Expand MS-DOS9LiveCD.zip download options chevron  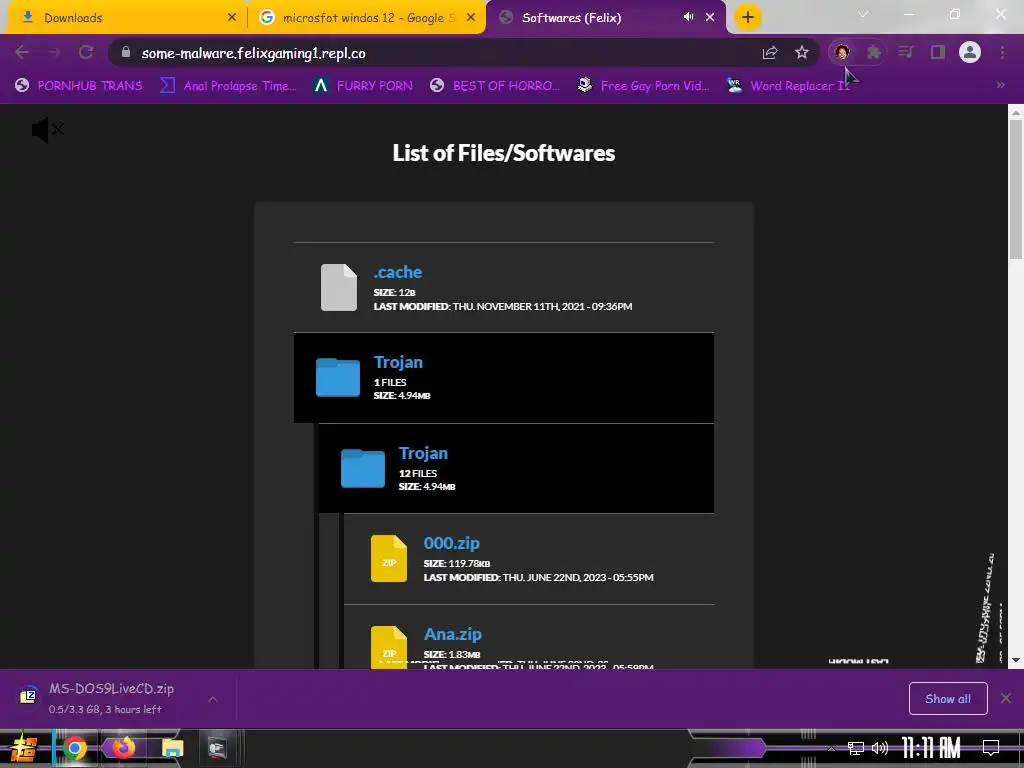pos(213,699)
